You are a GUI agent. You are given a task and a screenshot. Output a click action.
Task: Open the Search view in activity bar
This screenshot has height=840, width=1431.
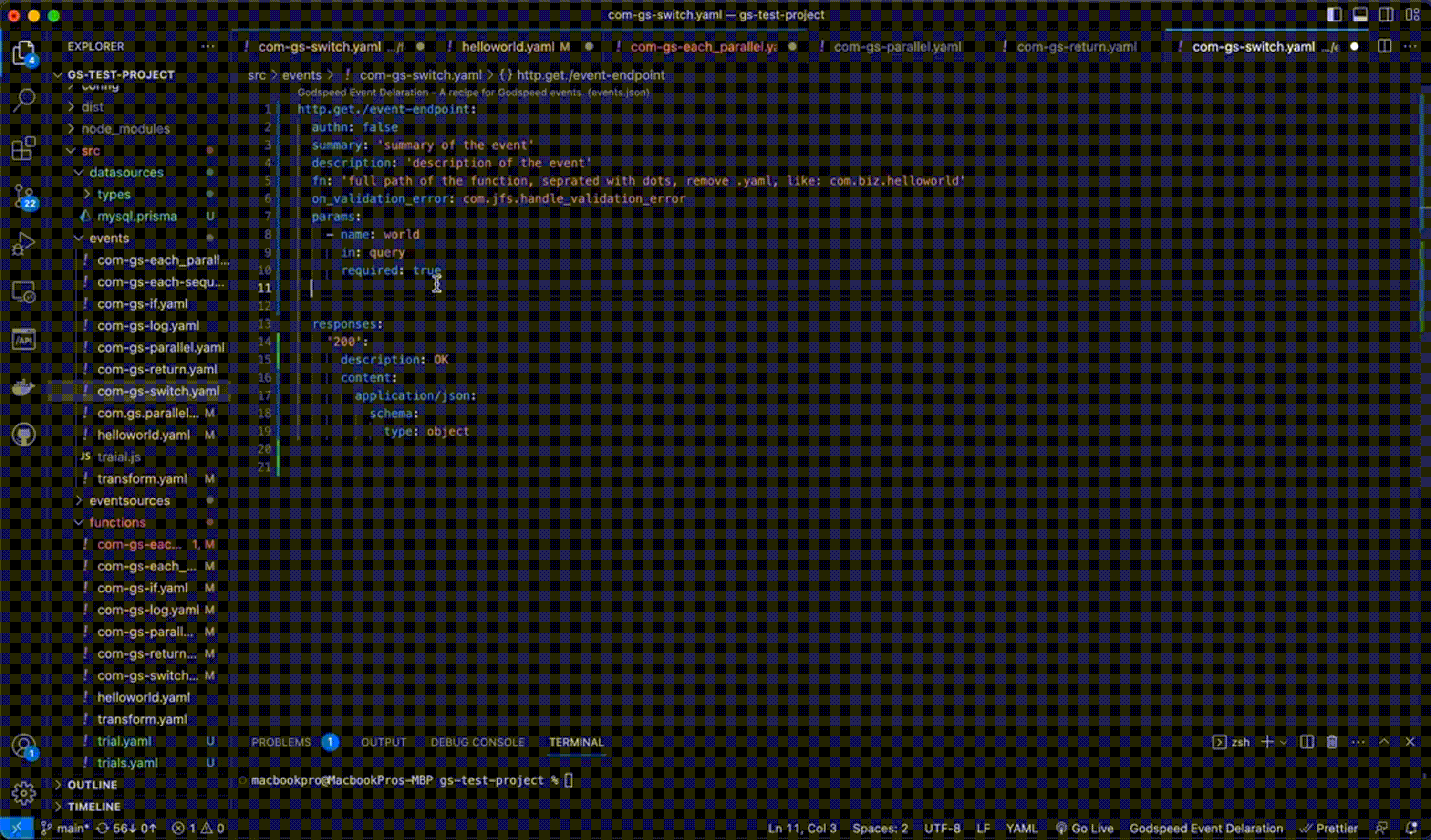point(24,101)
